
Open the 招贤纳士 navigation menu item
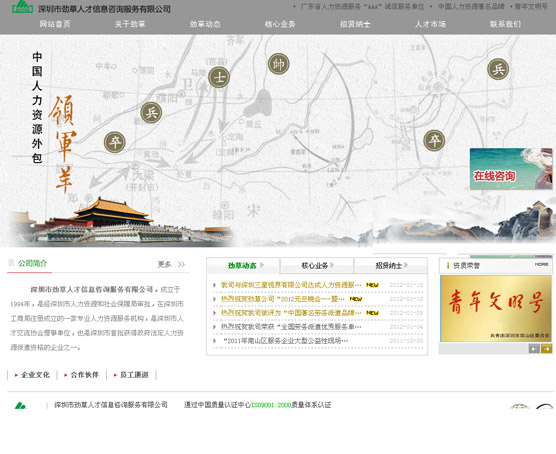pyautogui.click(x=355, y=24)
